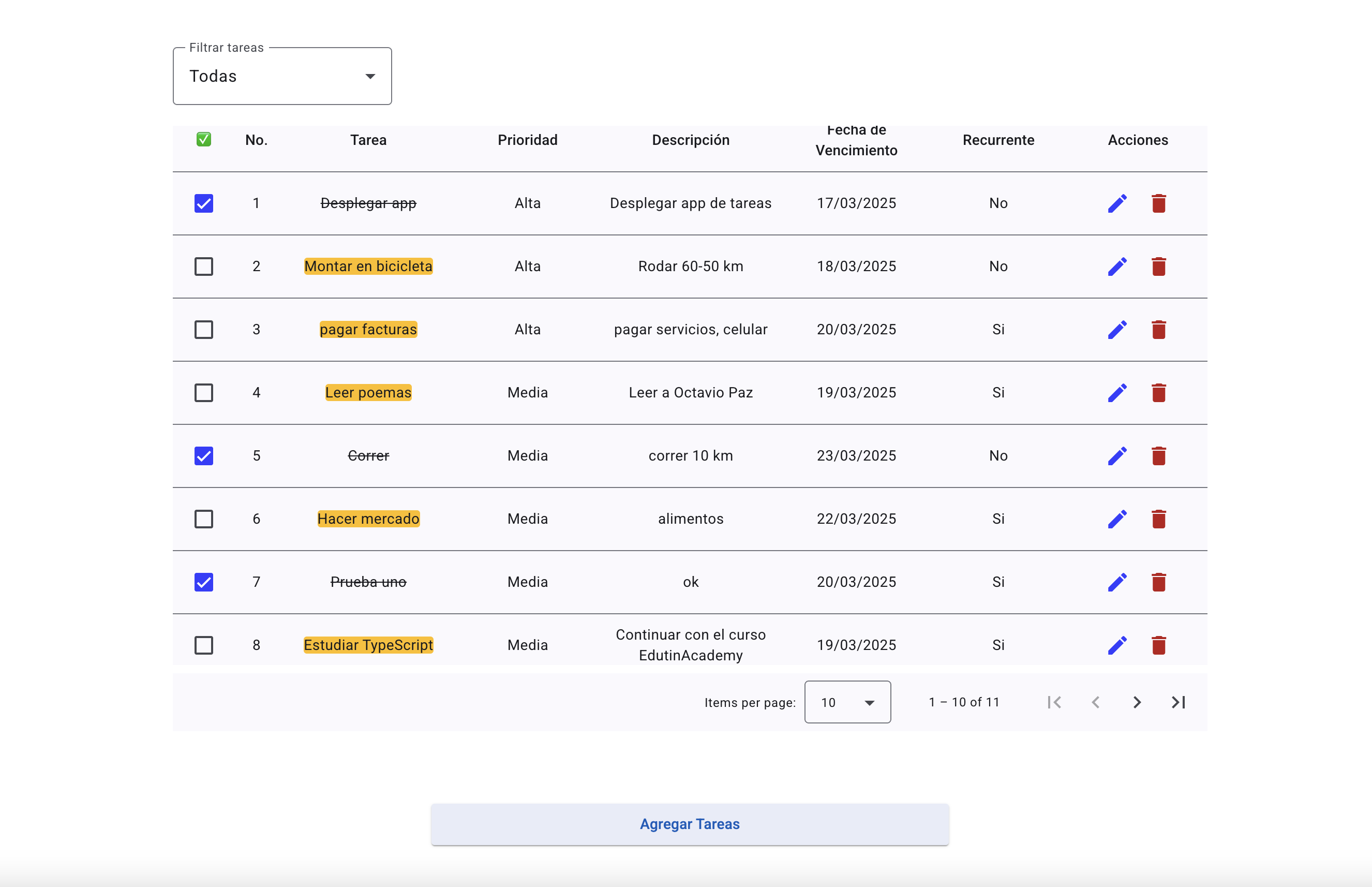
Task: Click the description Continuar con el curso EdutinAcademy
Action: coord(690,645)
